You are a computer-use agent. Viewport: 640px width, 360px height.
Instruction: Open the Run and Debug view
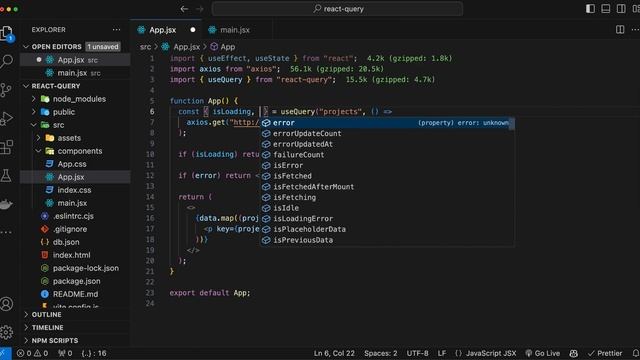(x=6, y=119)
